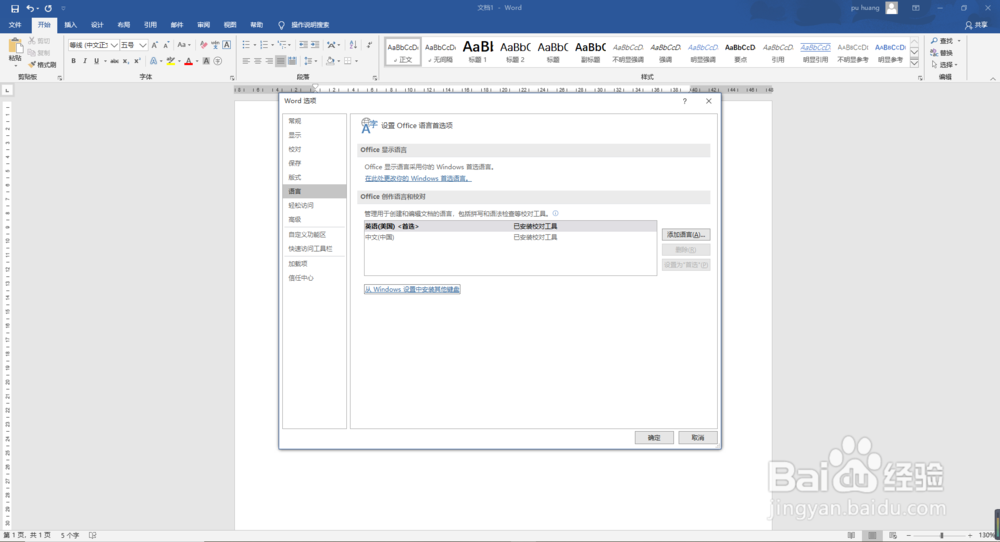Click the distributed alignment icon

(x=292, y=61)
